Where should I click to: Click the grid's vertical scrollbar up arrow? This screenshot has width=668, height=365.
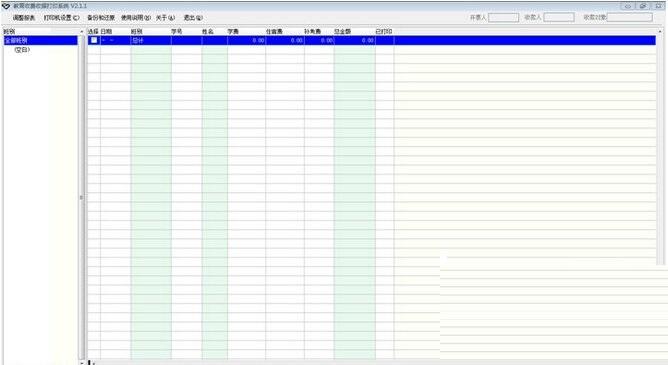tap(661, 32)
